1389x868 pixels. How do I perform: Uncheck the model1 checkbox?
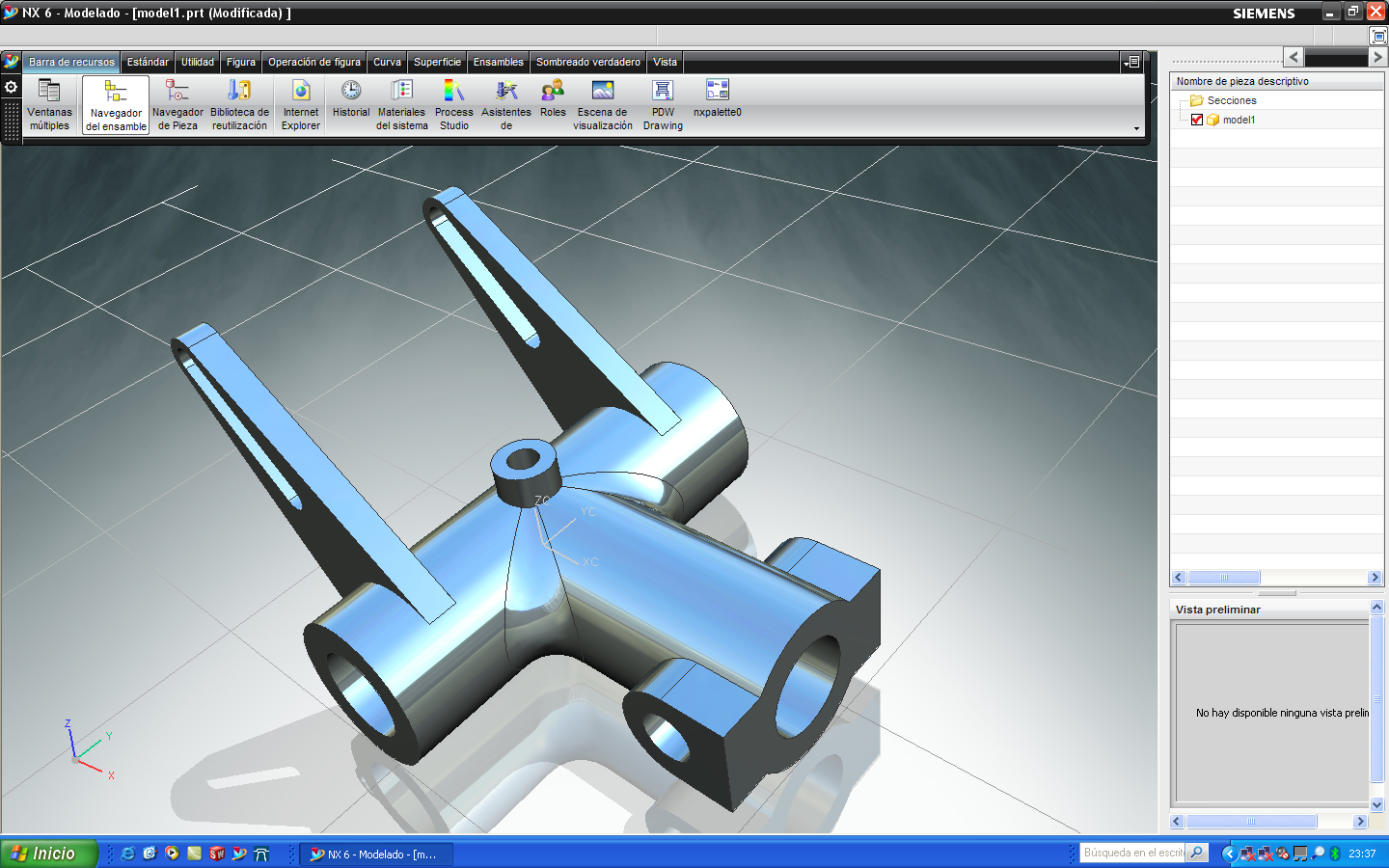pos(1197,120)
